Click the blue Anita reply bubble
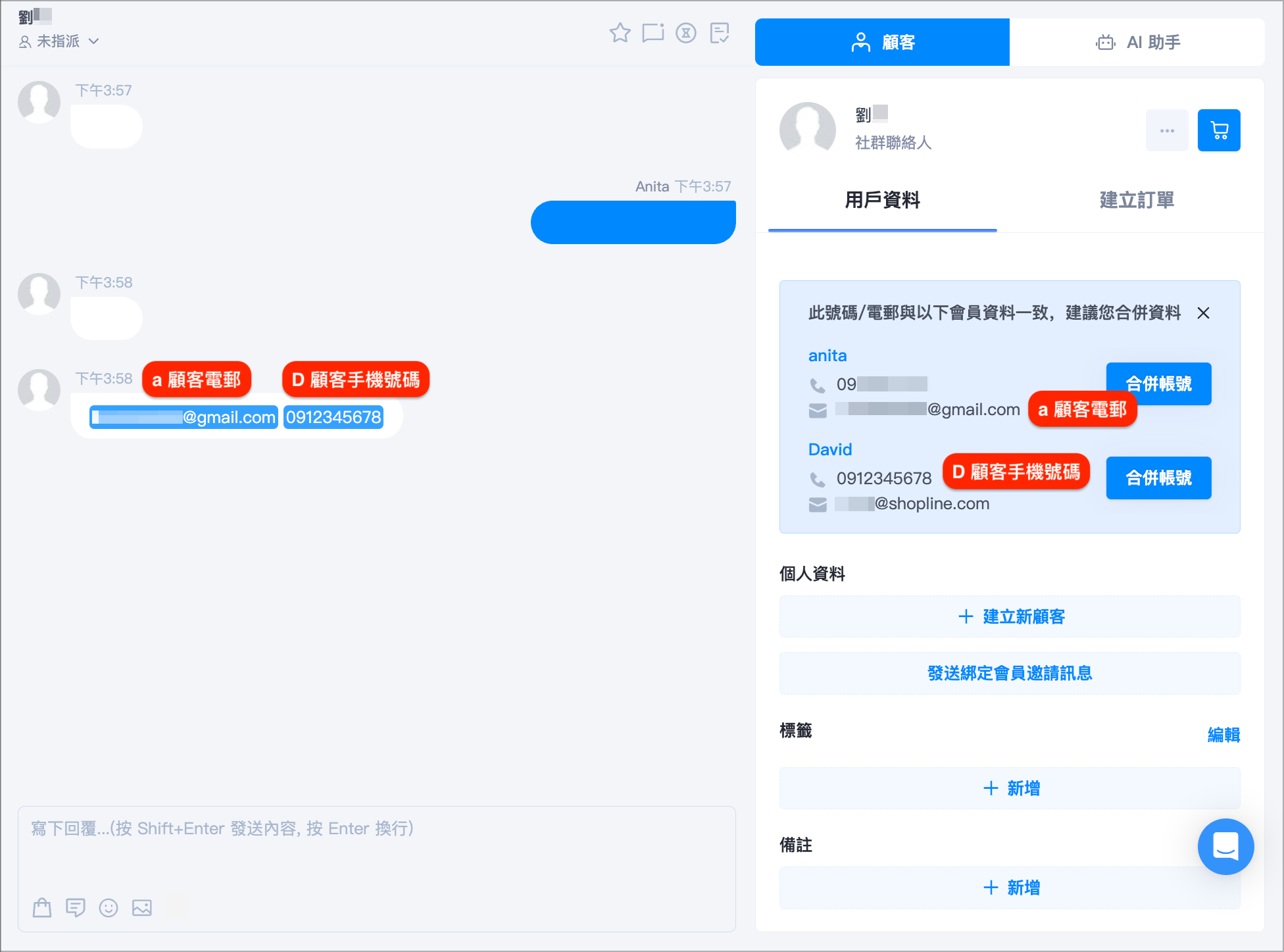 tap(633, 222)
